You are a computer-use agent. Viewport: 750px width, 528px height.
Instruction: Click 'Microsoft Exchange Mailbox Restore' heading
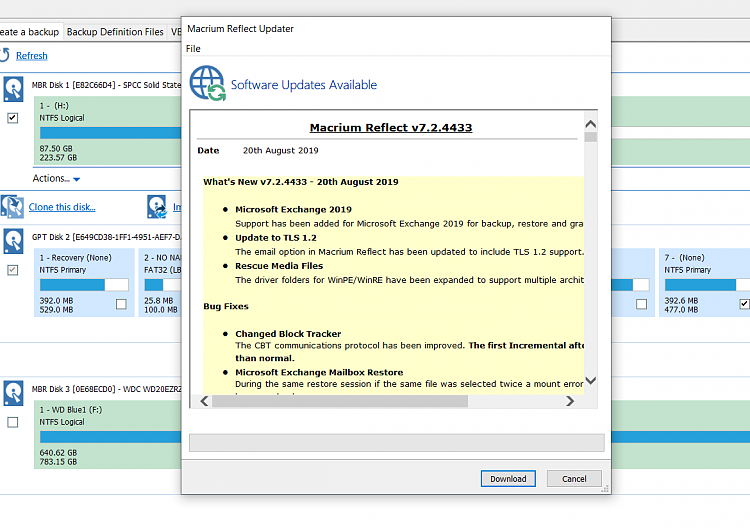(x=319, y=372)
